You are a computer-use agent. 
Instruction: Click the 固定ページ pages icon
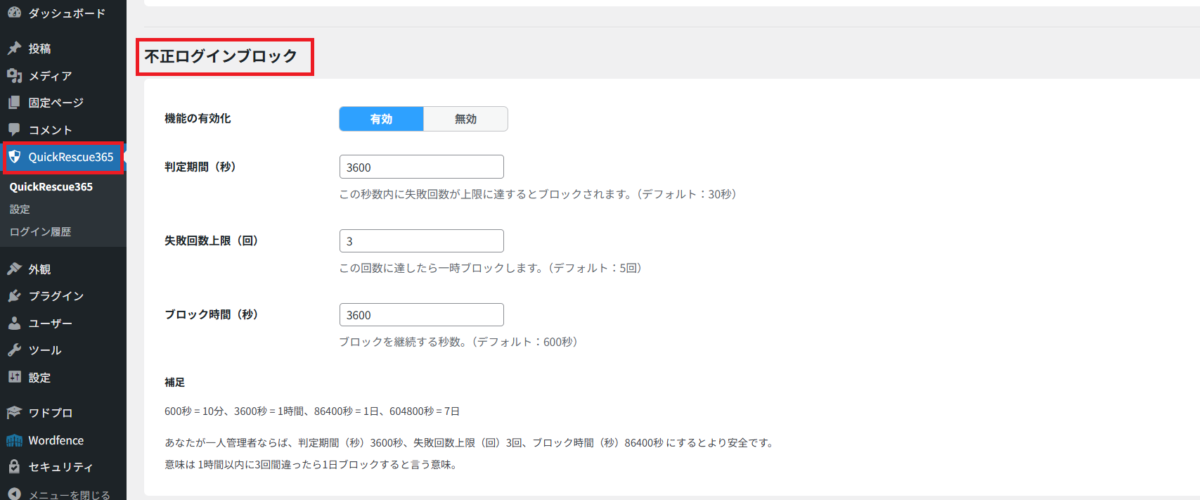pos(14,103)
